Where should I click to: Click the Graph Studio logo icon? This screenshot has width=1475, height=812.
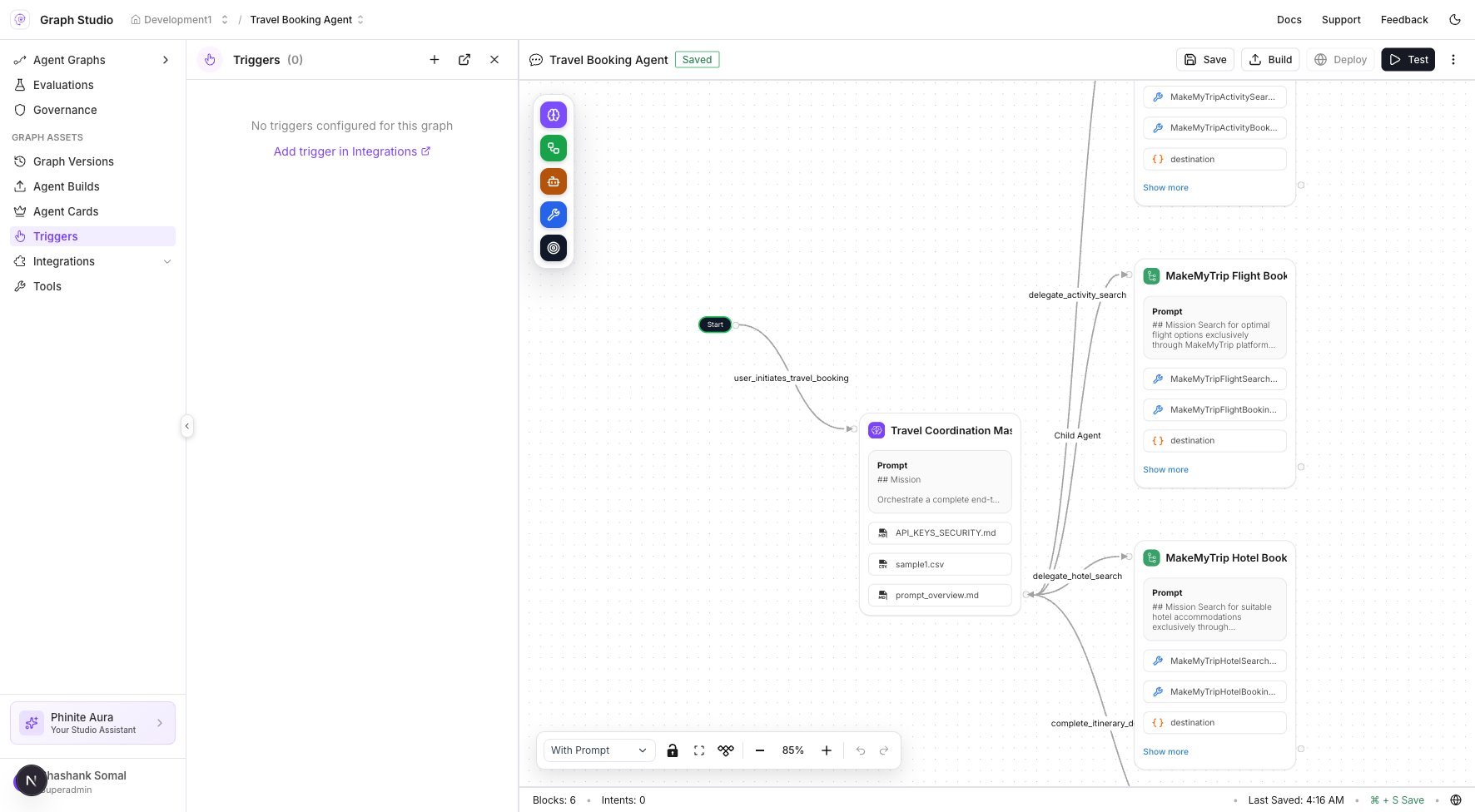[x=20, y=19]
